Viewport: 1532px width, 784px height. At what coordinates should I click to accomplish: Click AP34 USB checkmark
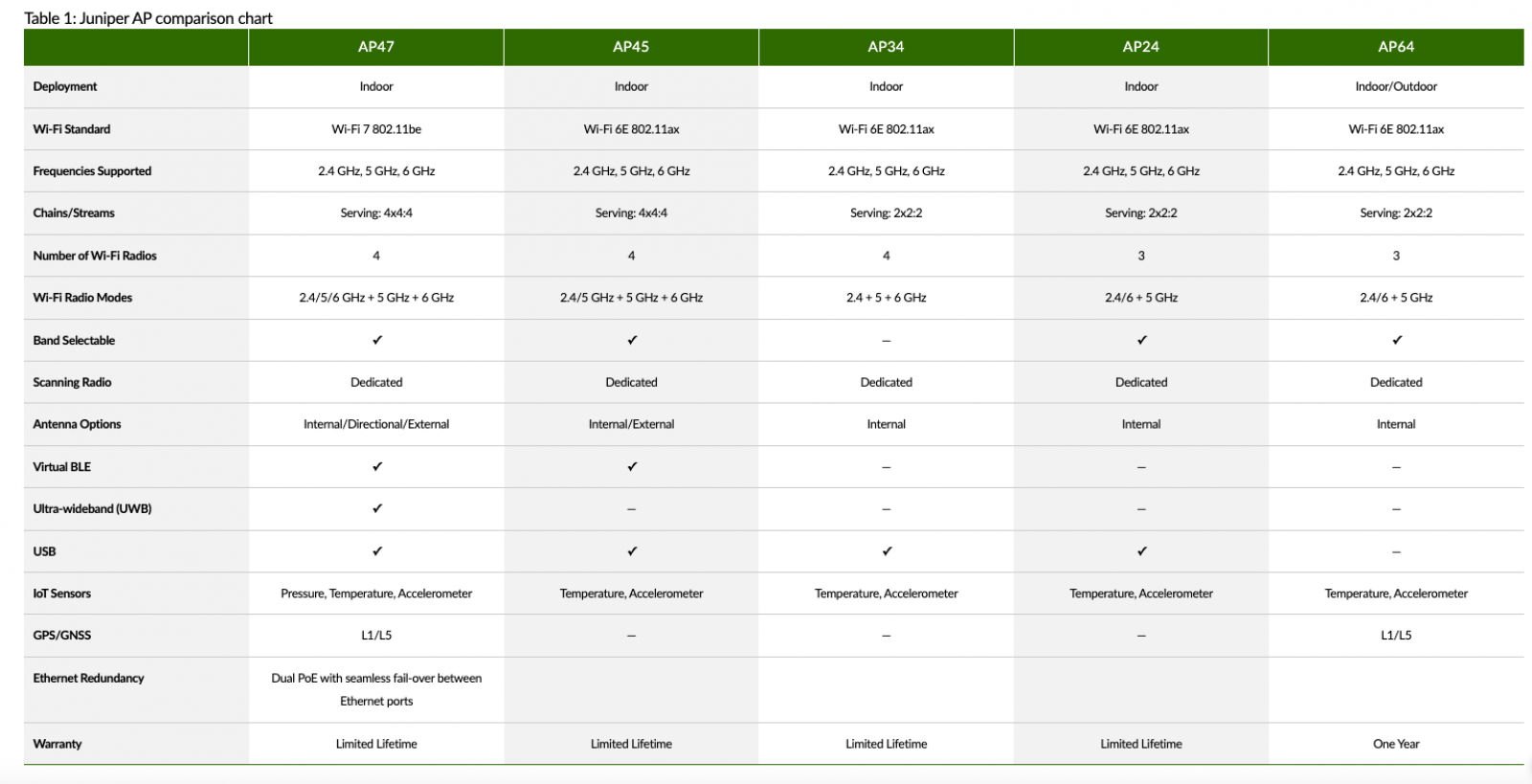887,551
